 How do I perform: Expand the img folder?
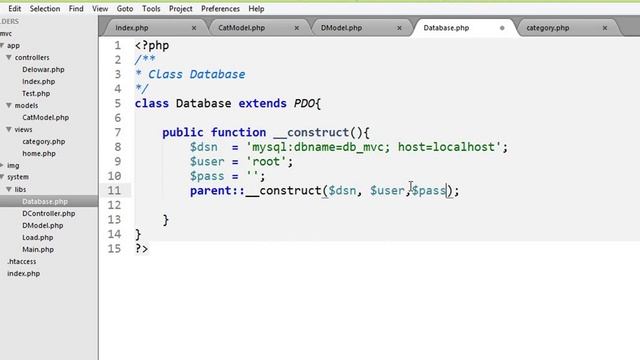(2, 165)
